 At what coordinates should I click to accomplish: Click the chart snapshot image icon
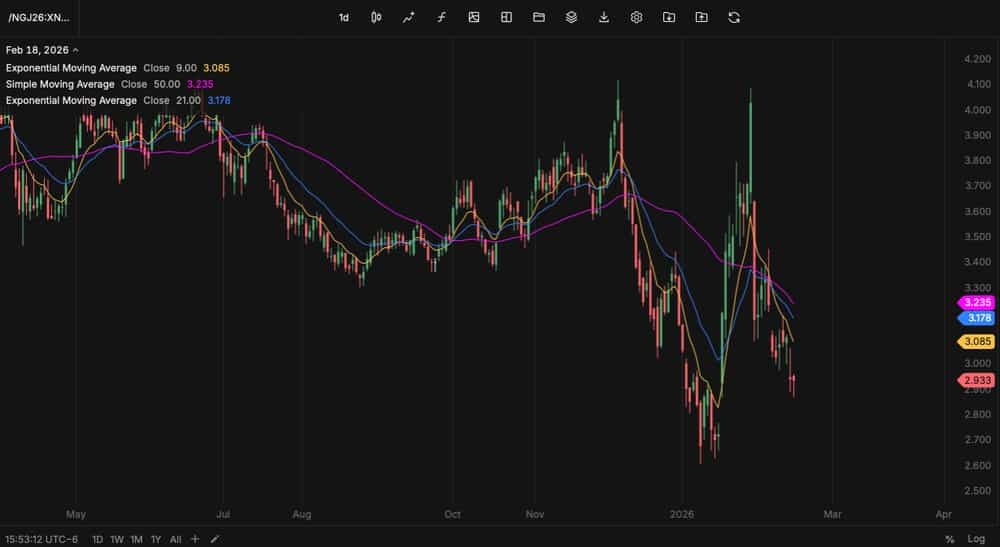pos(474,17)
